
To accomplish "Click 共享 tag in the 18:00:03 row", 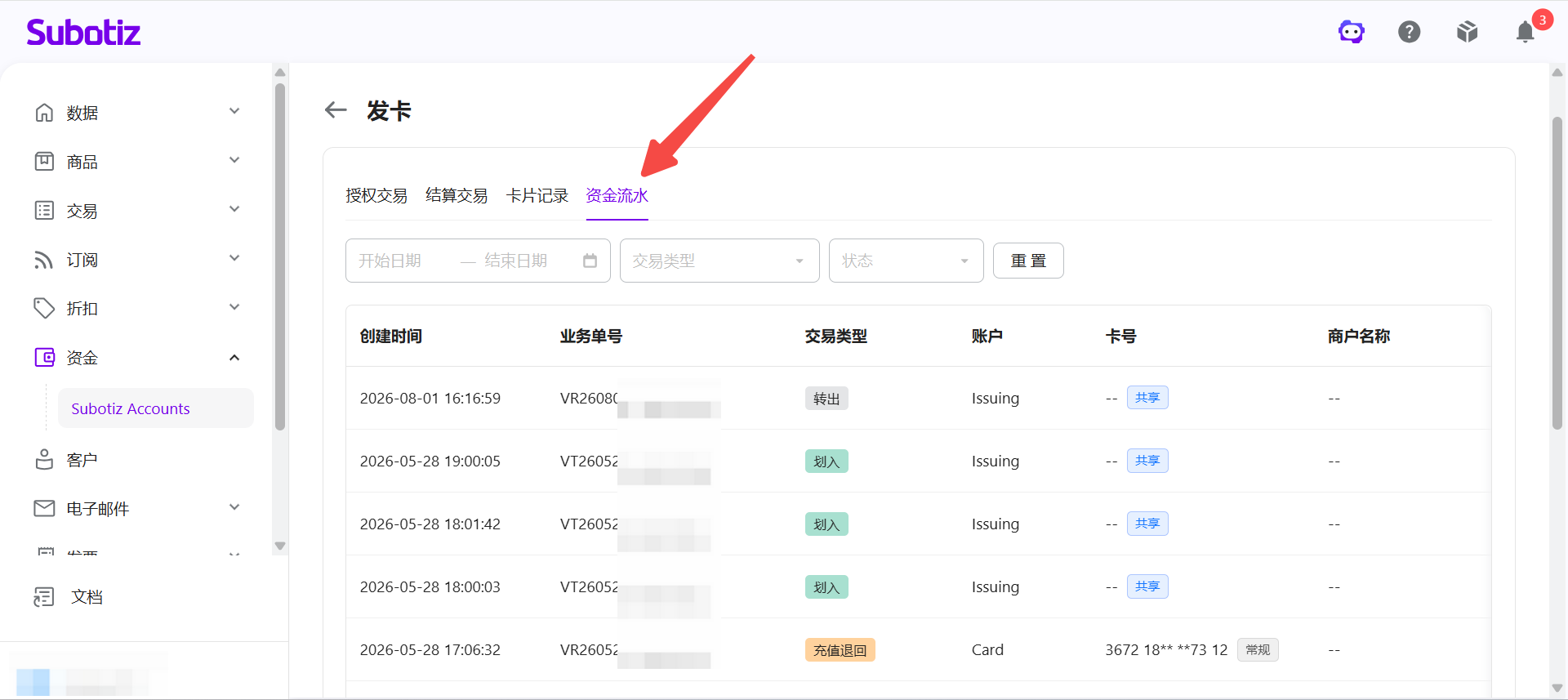I will pos(1147,586).
